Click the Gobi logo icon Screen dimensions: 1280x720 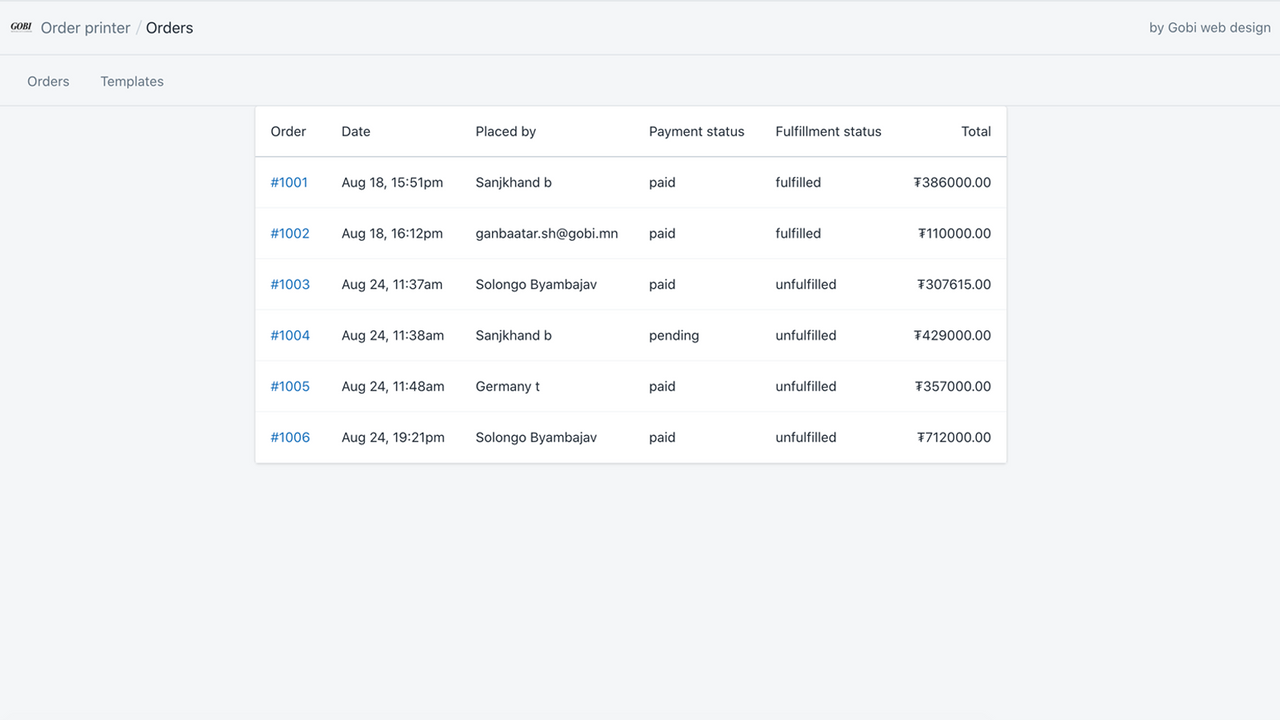tap(21, 27)
